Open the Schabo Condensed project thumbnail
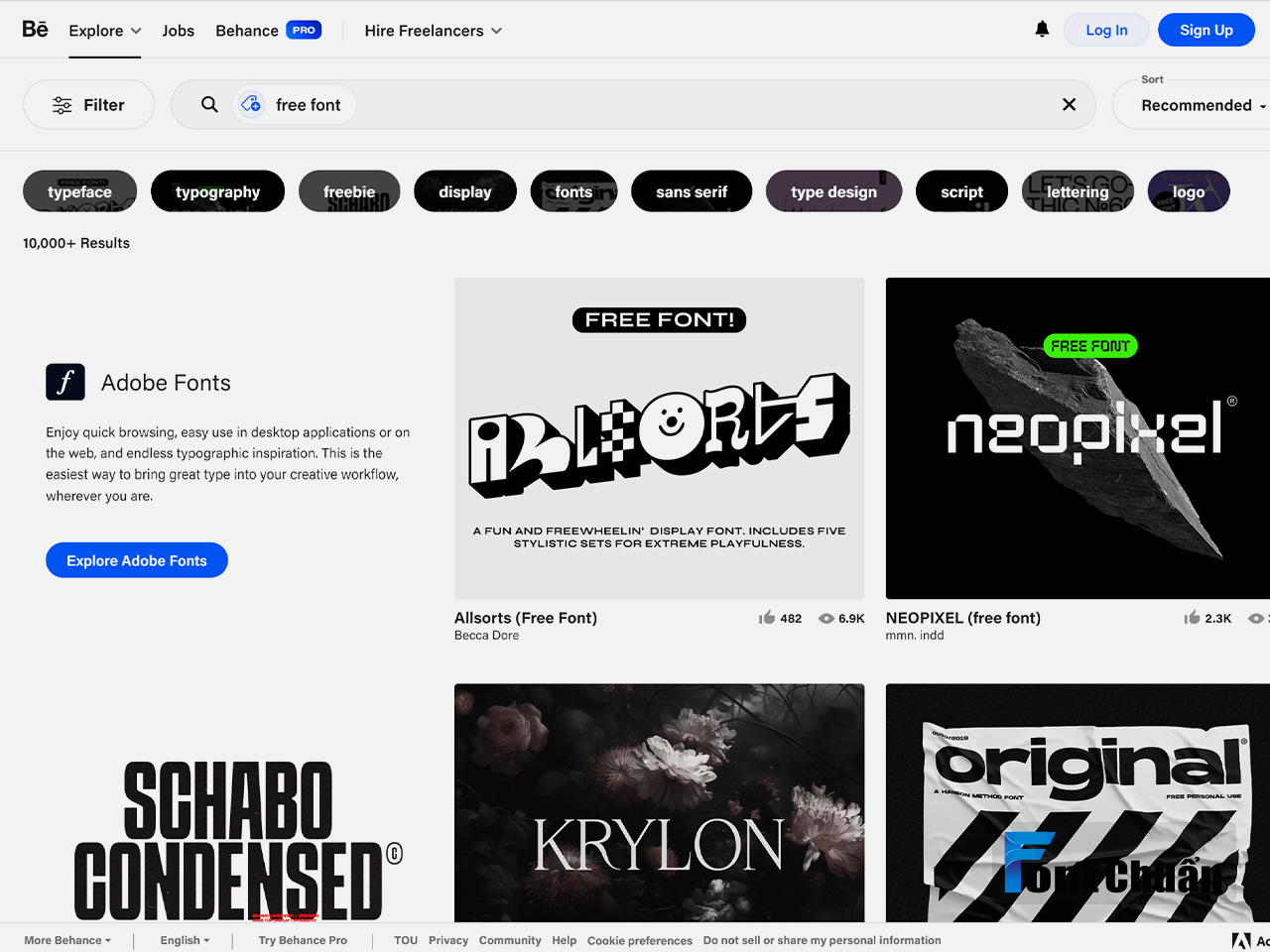This screenshot has width=1270, height=952. 228,803
